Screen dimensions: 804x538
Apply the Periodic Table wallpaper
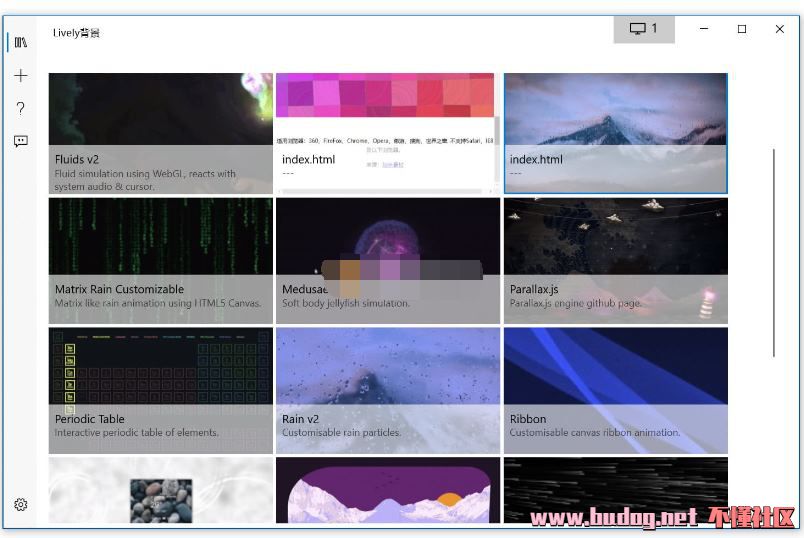coord(160,390)
